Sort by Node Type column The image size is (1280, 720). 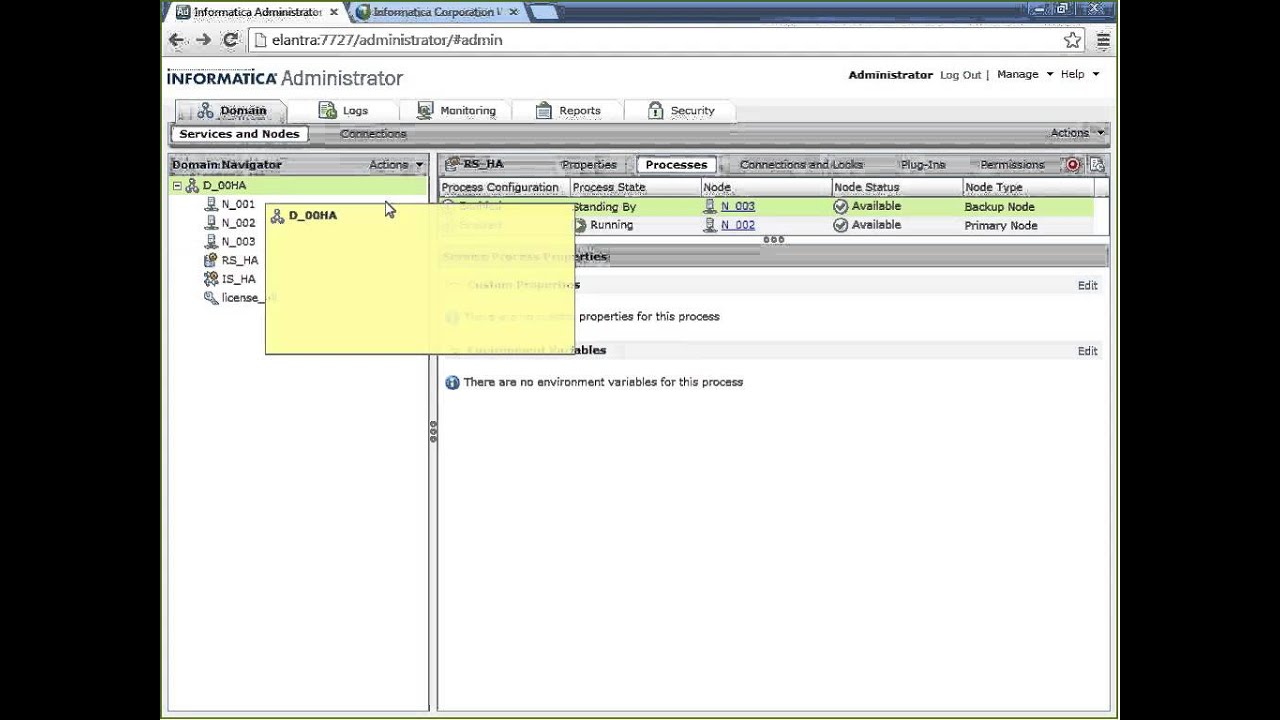[1028, 188]
